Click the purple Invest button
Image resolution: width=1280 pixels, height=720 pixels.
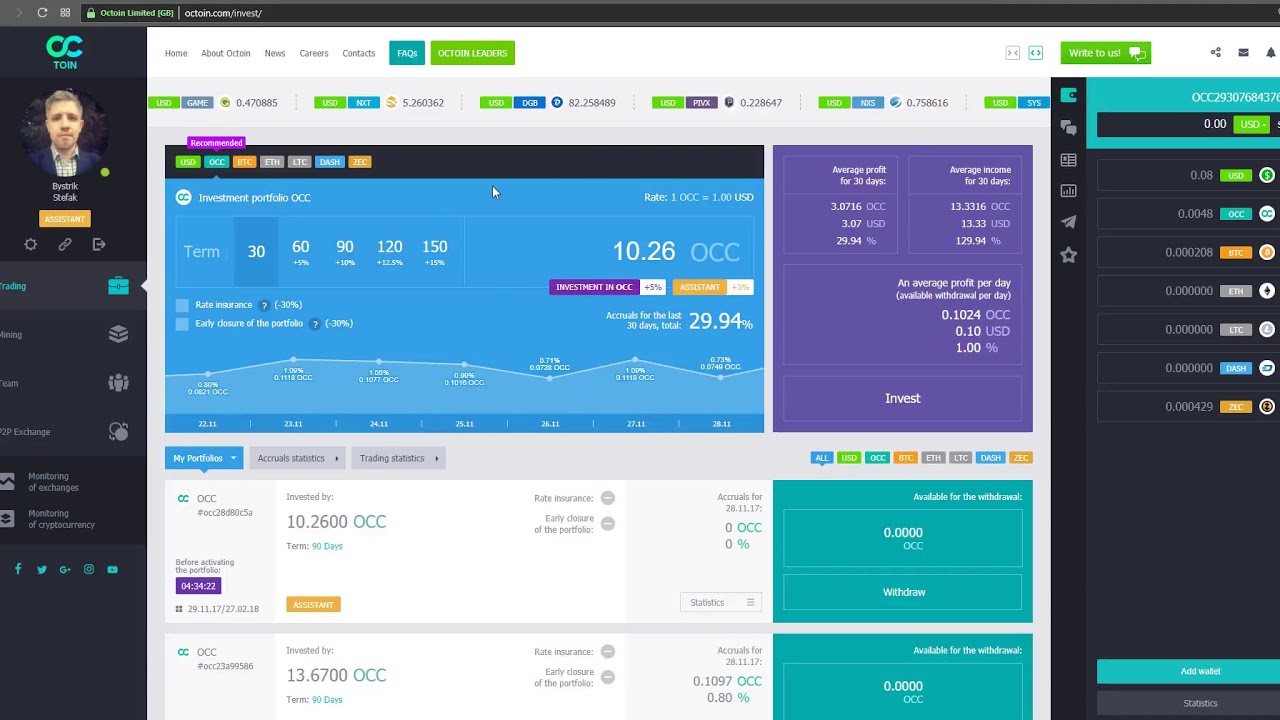coord(903,398)
